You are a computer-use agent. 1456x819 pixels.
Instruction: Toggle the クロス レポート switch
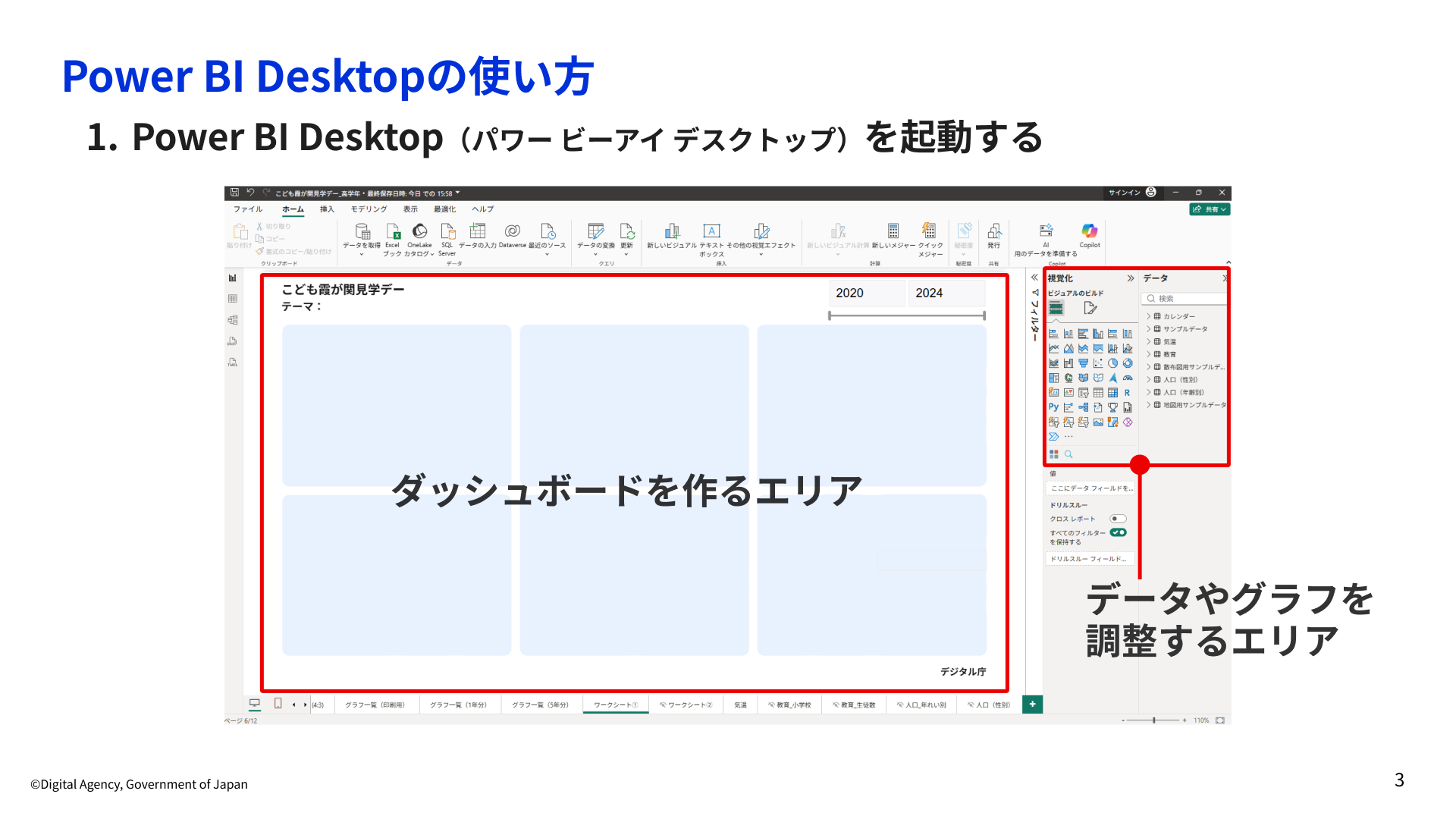point(1119,519)
